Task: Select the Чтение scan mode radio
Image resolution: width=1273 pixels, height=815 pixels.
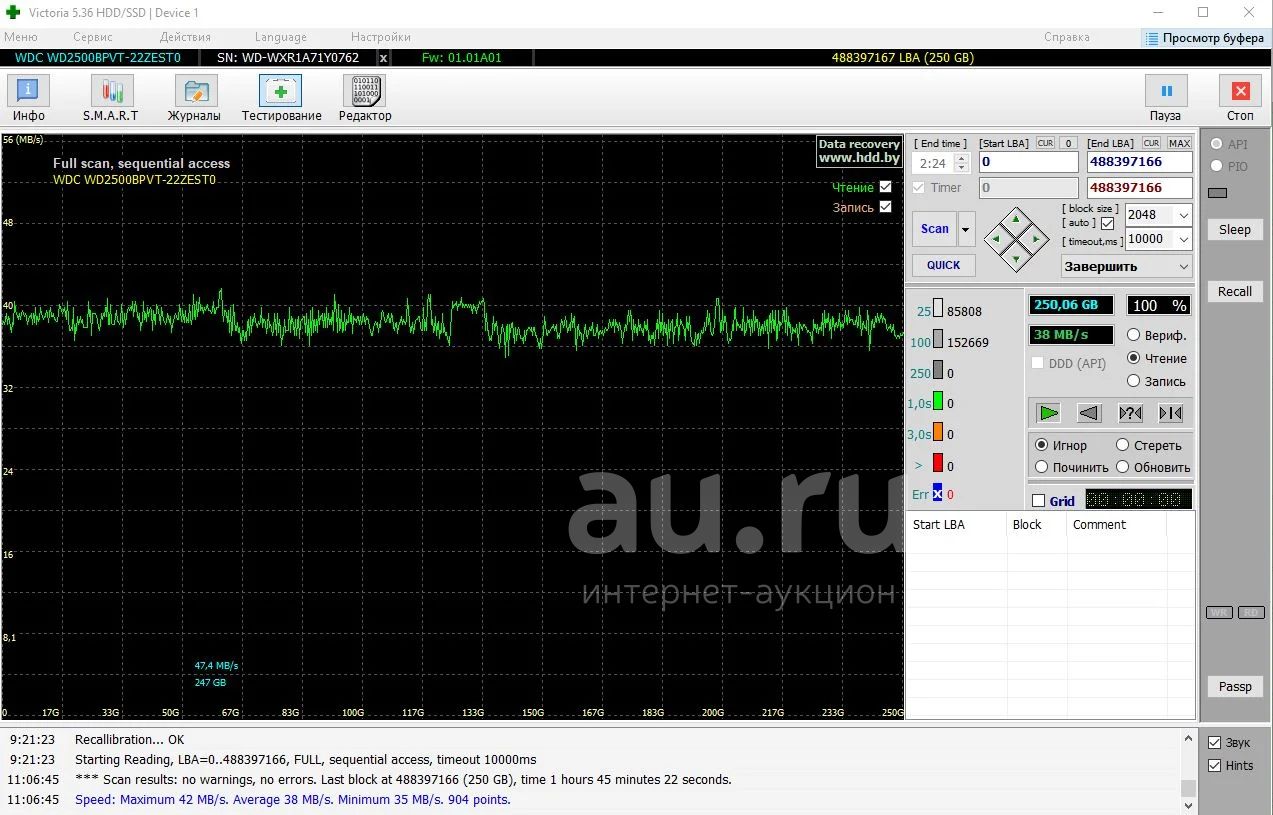Action: [1133, 358]
